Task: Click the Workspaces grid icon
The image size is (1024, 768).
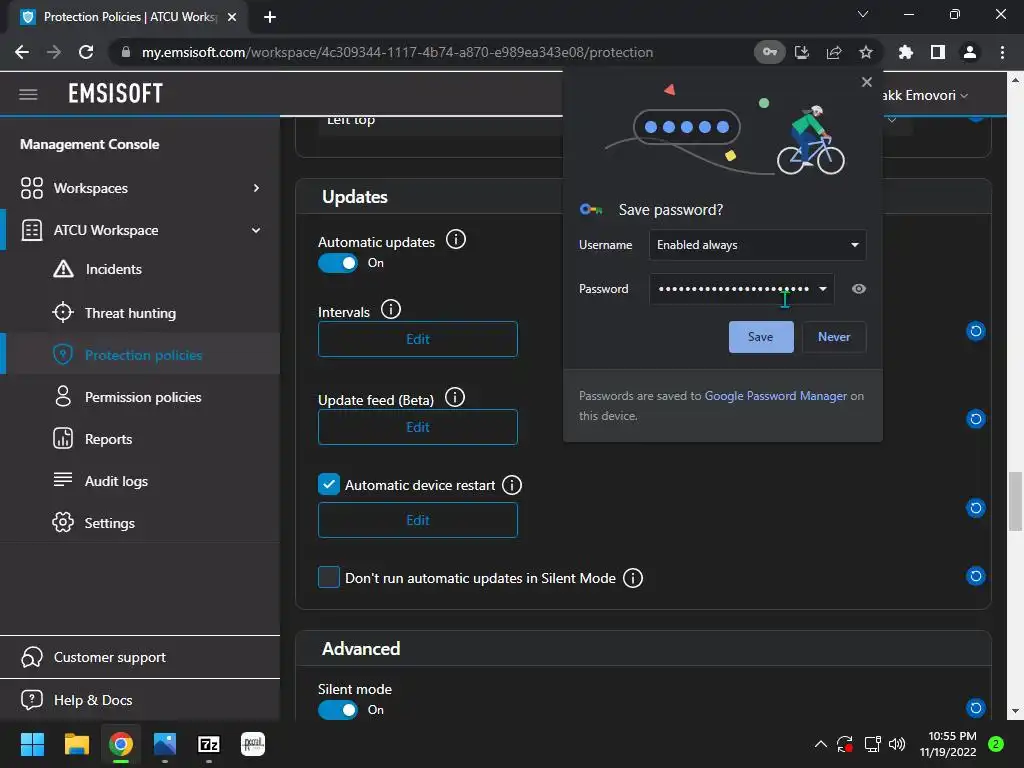Action: pyautogui.click(x=31, y=188)
